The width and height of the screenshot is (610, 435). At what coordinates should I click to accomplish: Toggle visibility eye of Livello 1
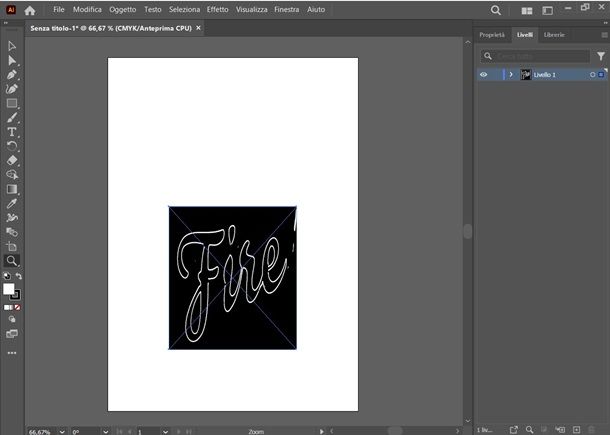coord(483,75)
